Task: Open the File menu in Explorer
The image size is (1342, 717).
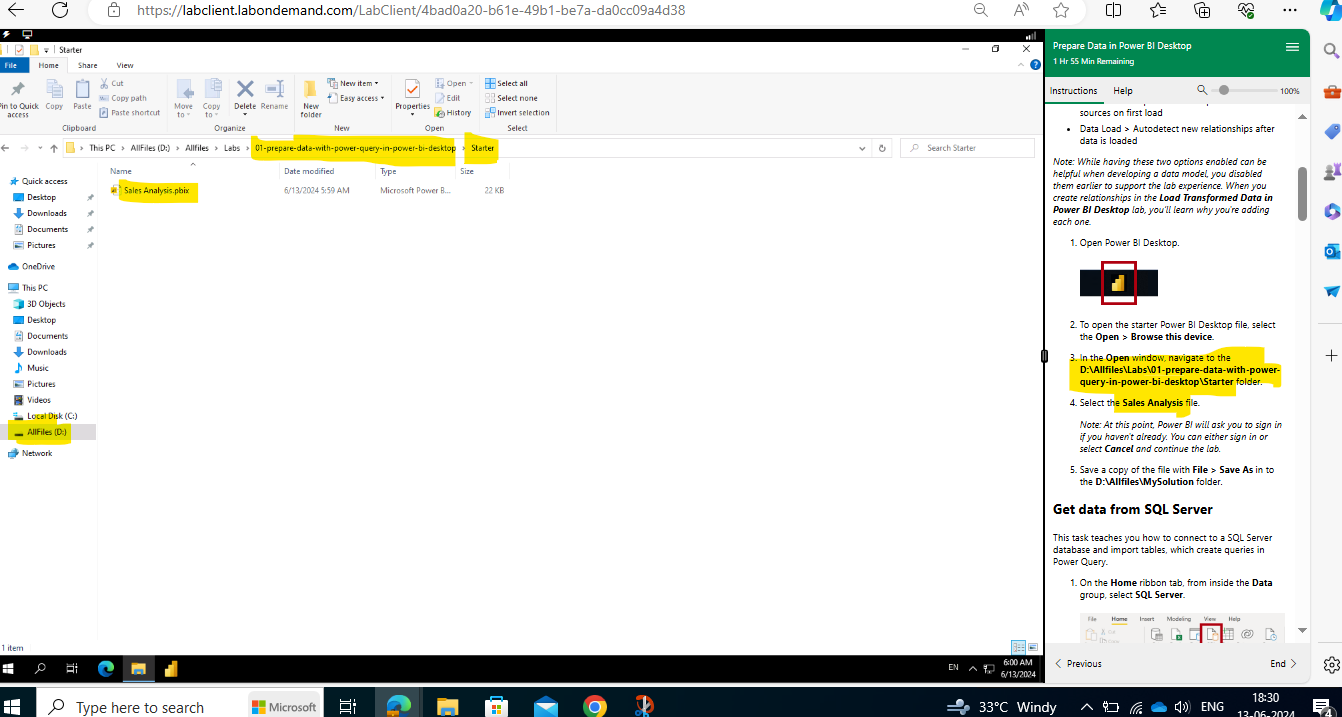Action: click(x=11, y=65)
